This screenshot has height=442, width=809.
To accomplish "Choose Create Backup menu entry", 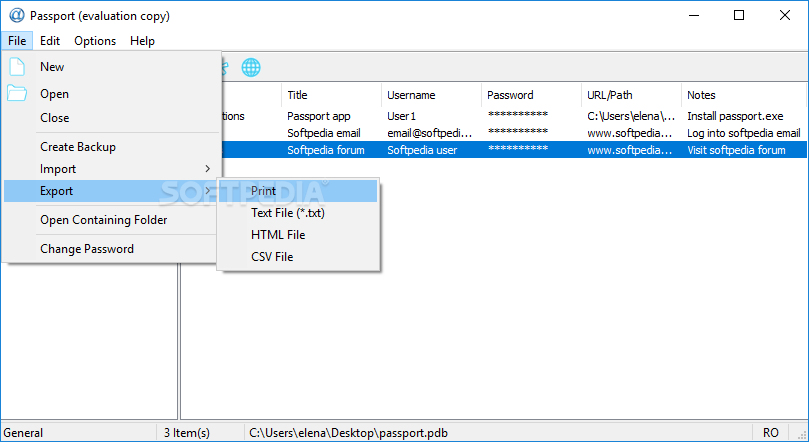I will coord(78,147).
